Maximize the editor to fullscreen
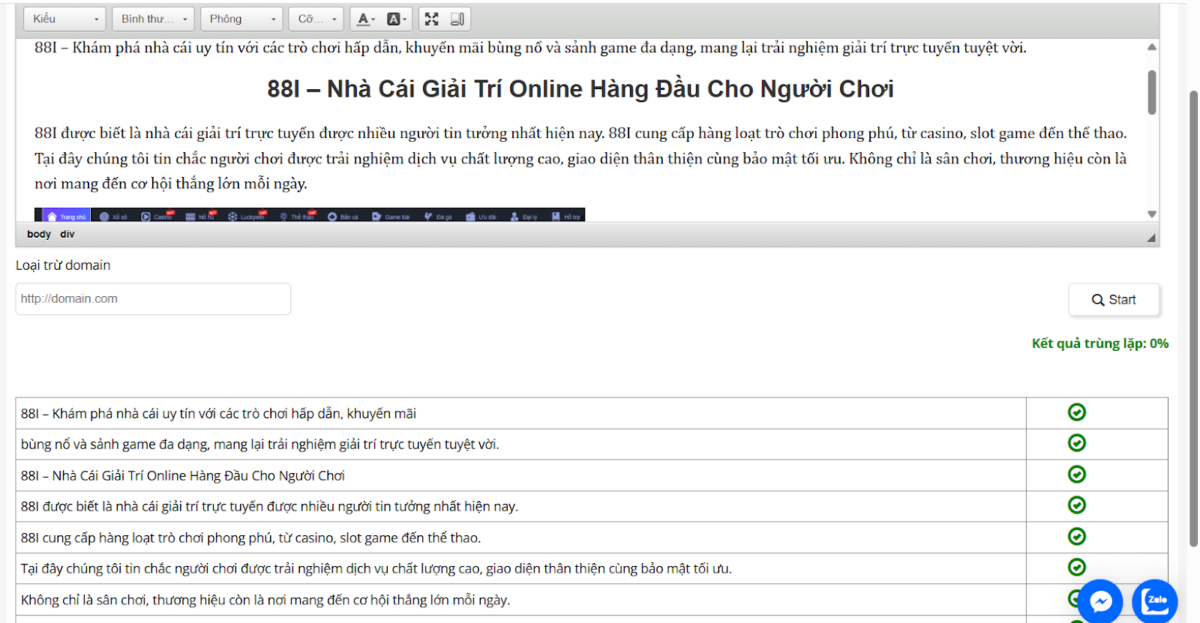 [431, 19]
